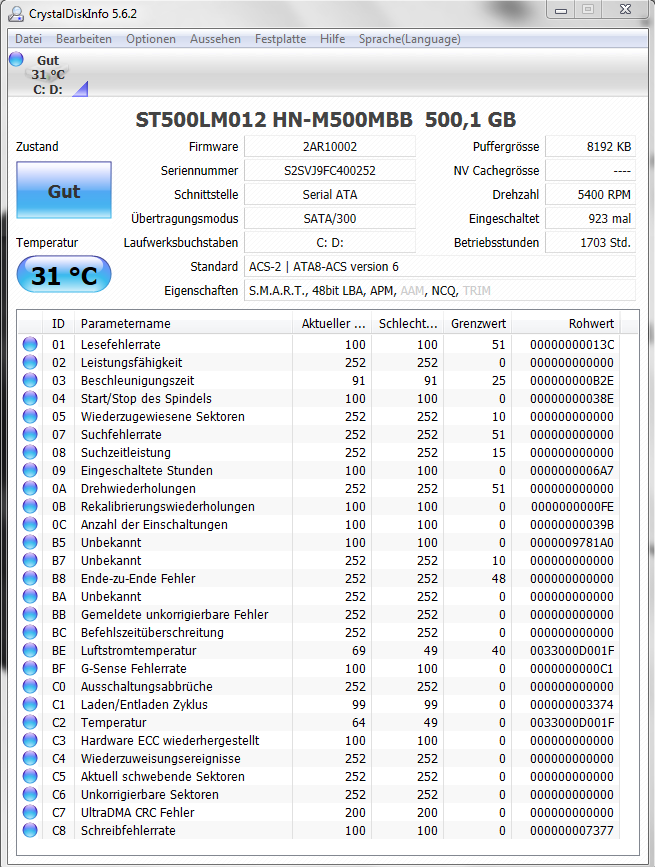Click status orb for Gemeldete unkorrigierbare Fehler
The height and width of the screenshot is (867, 655).
pos(30,614)
